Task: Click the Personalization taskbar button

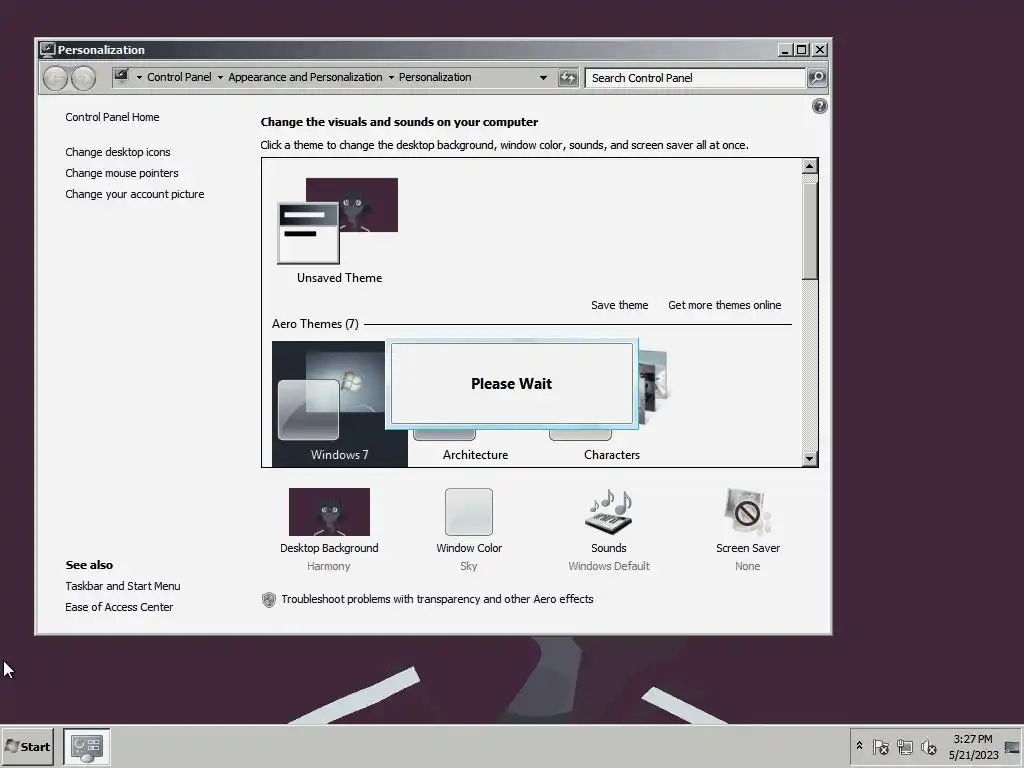Action: [87, 746]
